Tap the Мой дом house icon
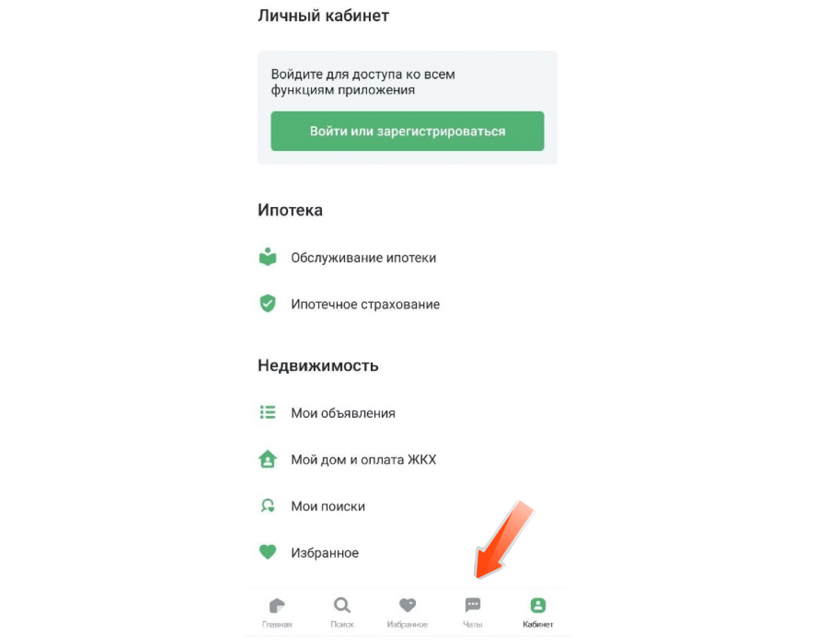 (268, 459)
